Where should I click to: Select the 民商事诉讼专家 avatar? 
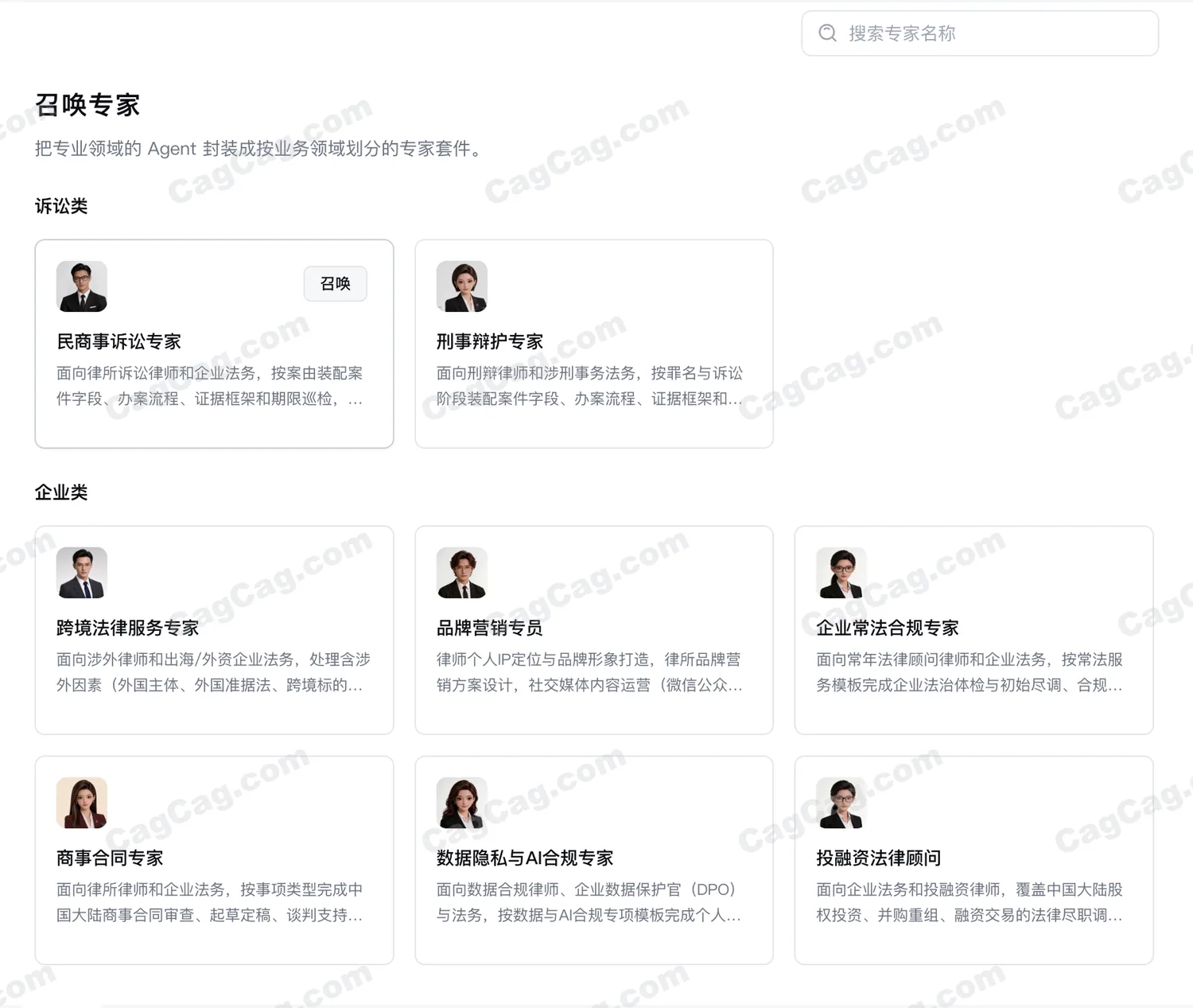click(x=82, y=286)
